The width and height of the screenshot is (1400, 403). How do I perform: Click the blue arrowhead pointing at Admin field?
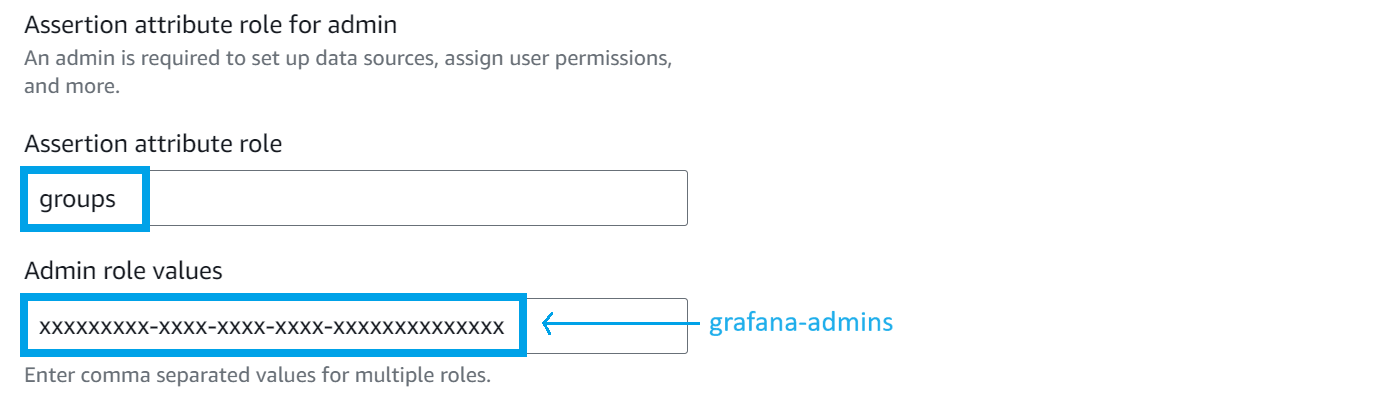coord(548,323)
